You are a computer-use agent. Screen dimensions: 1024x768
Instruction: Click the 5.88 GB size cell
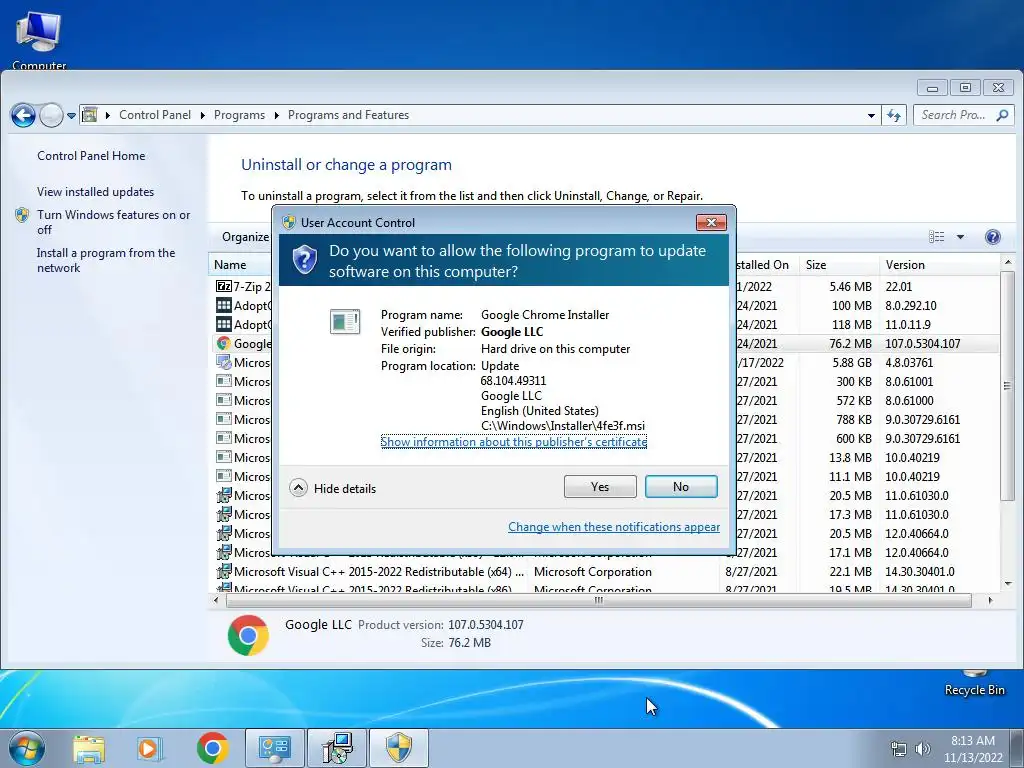pos(850,362)
